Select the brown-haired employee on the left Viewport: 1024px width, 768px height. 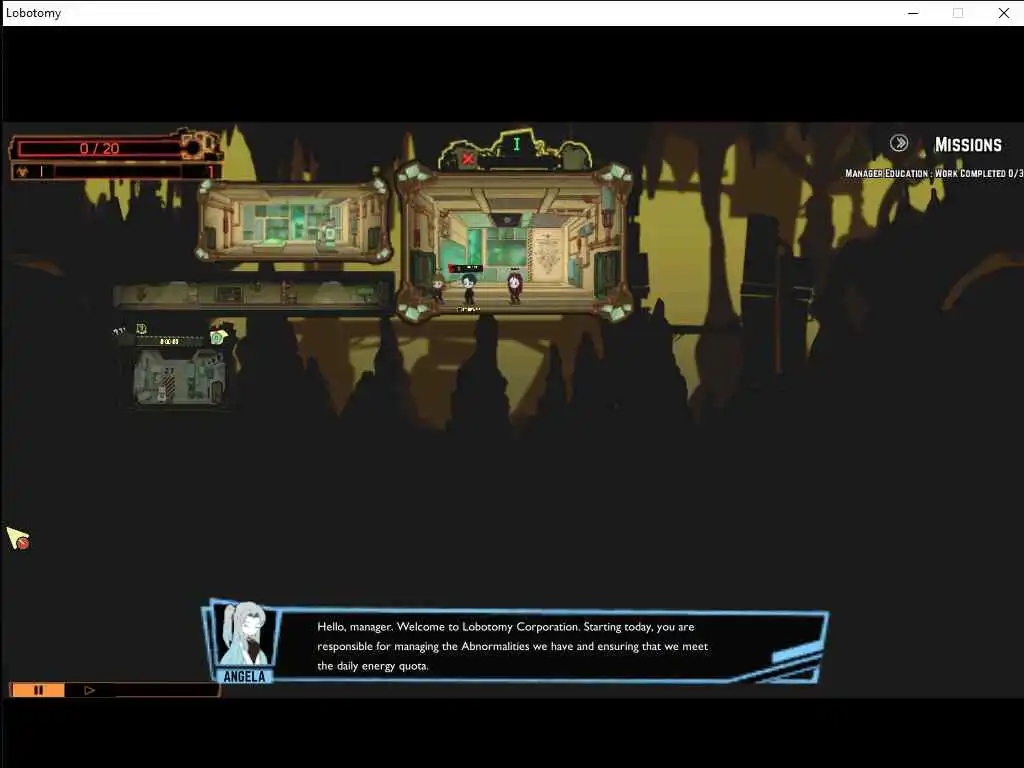coord(438,288)
